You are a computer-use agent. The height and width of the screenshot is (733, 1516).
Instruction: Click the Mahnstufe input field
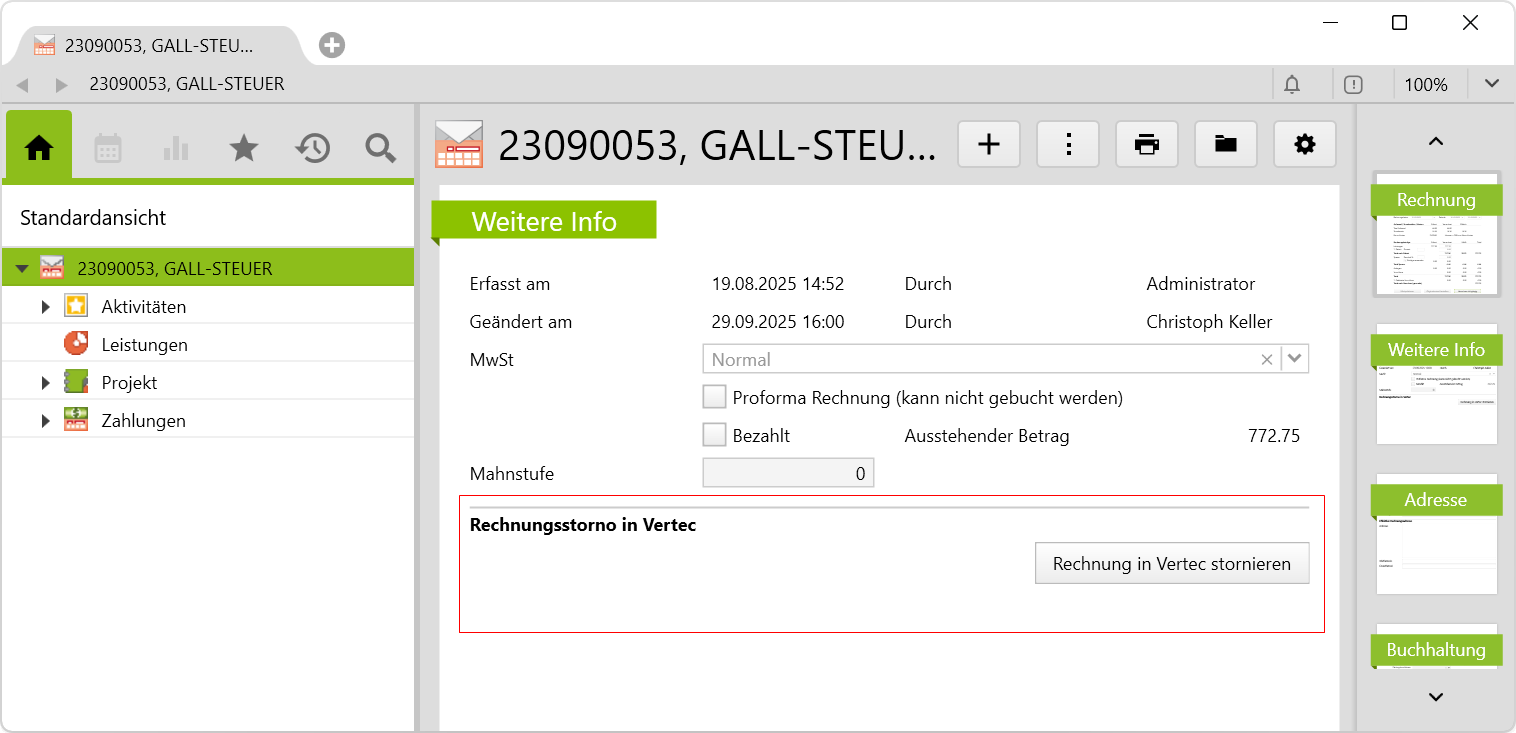pyautogui.click(x=788, y=473)
